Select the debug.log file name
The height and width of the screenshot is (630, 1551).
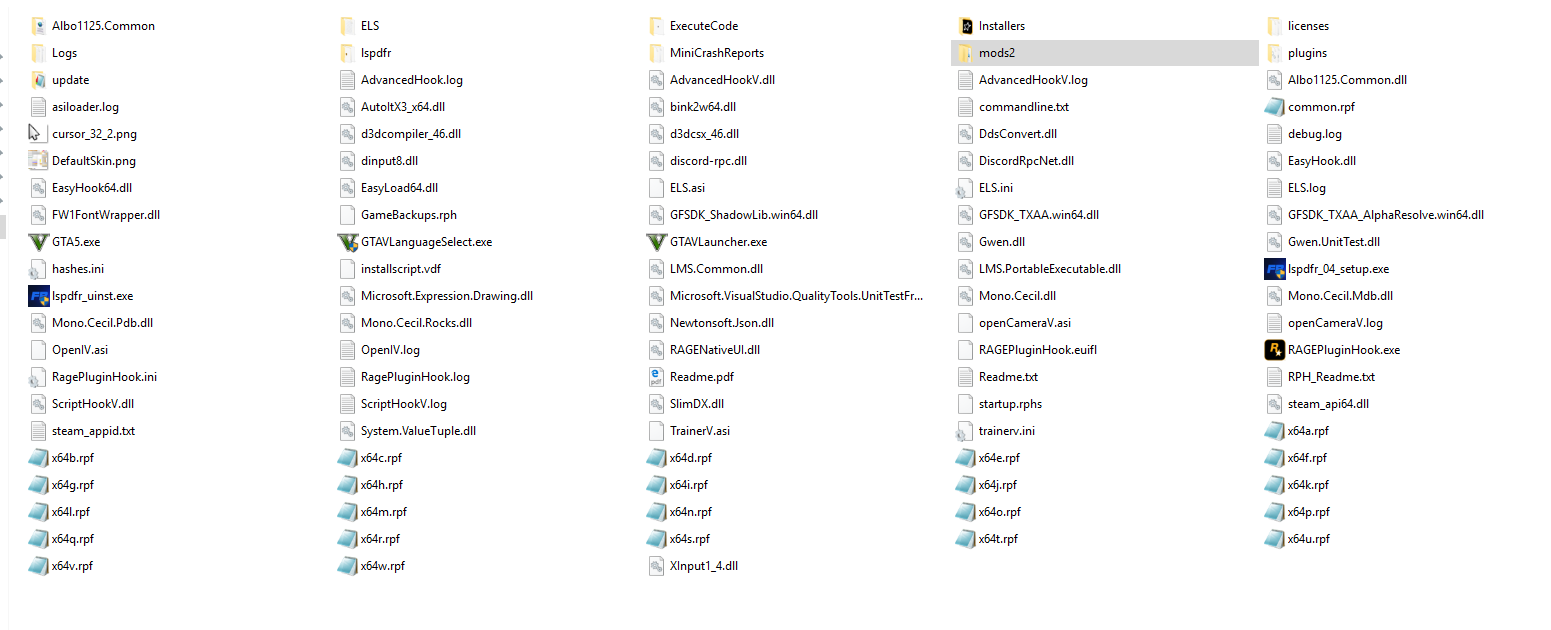point(1314,134)
